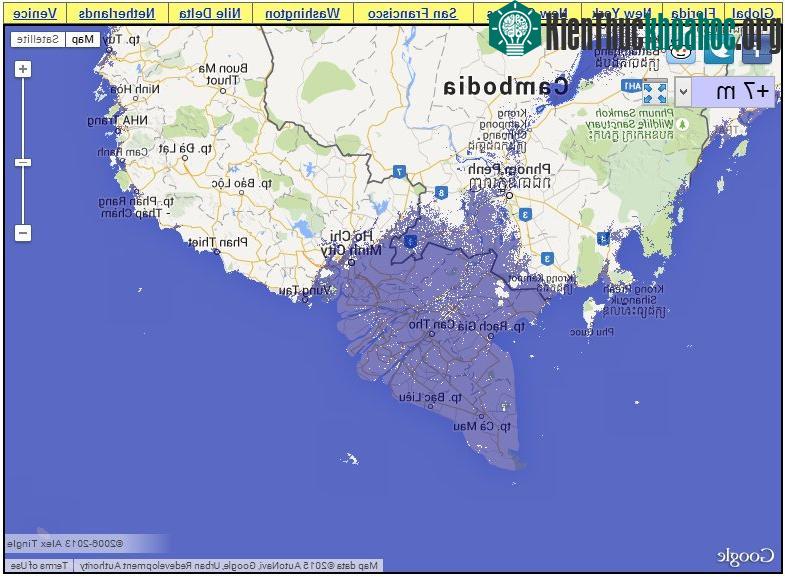
Task: Open the Reddit share icon
Action: pos(682,53)
